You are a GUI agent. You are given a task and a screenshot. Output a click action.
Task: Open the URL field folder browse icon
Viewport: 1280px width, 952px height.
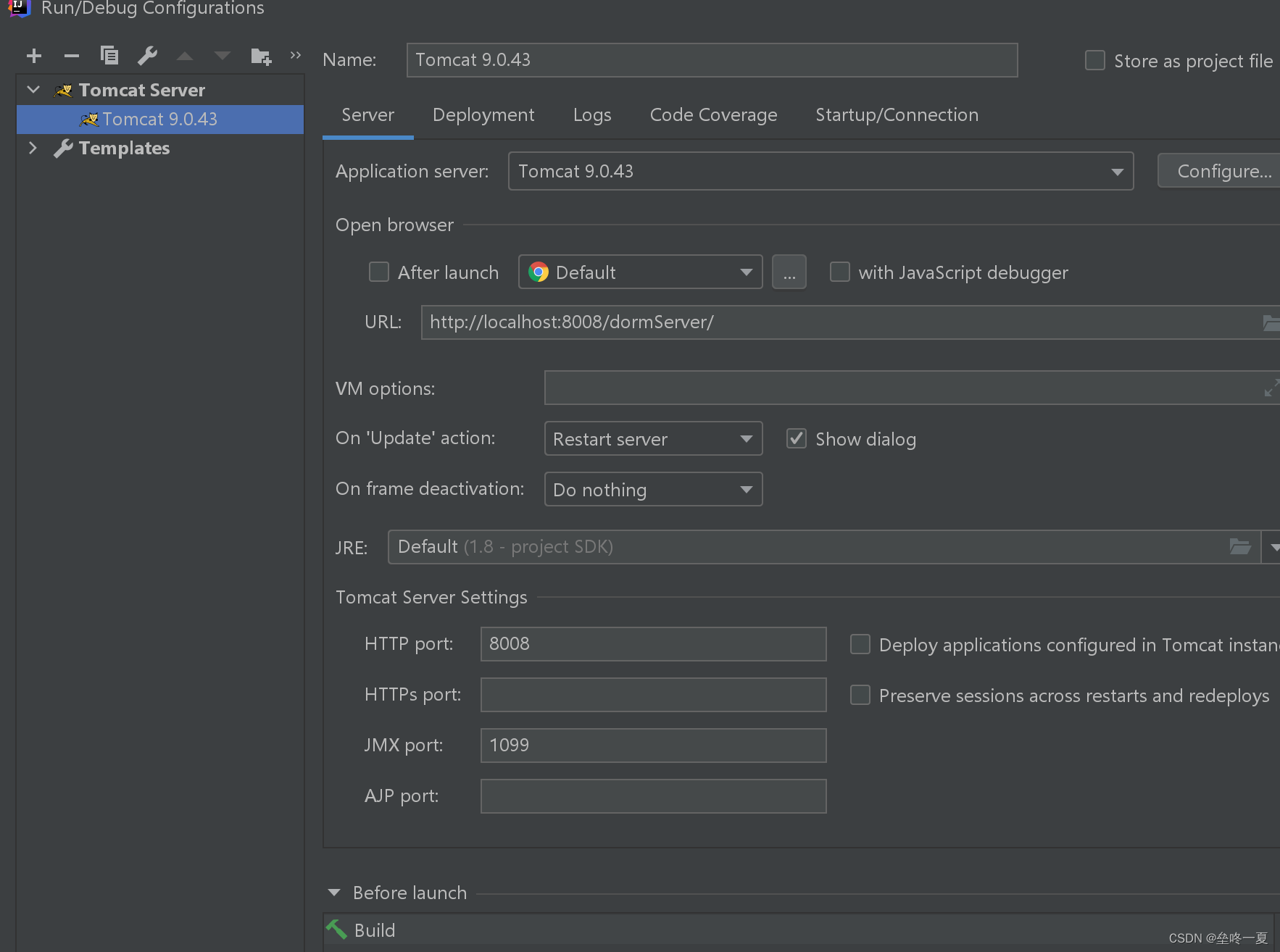point(1271,322)
